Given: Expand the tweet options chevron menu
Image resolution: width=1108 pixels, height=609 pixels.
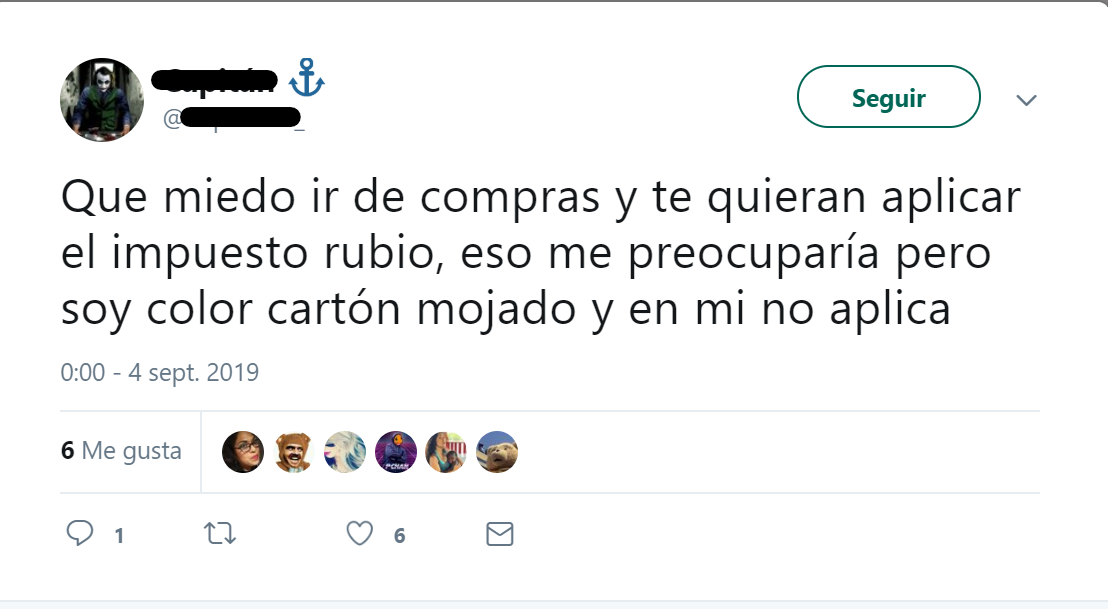Looking at the screenshot, I should tap(1026, 100).
